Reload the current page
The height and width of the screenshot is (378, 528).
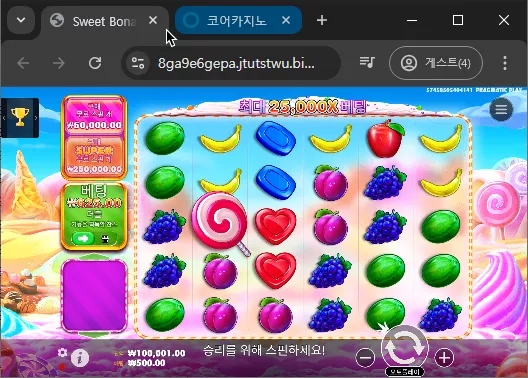pyautogui.click(x=95, y=63)
